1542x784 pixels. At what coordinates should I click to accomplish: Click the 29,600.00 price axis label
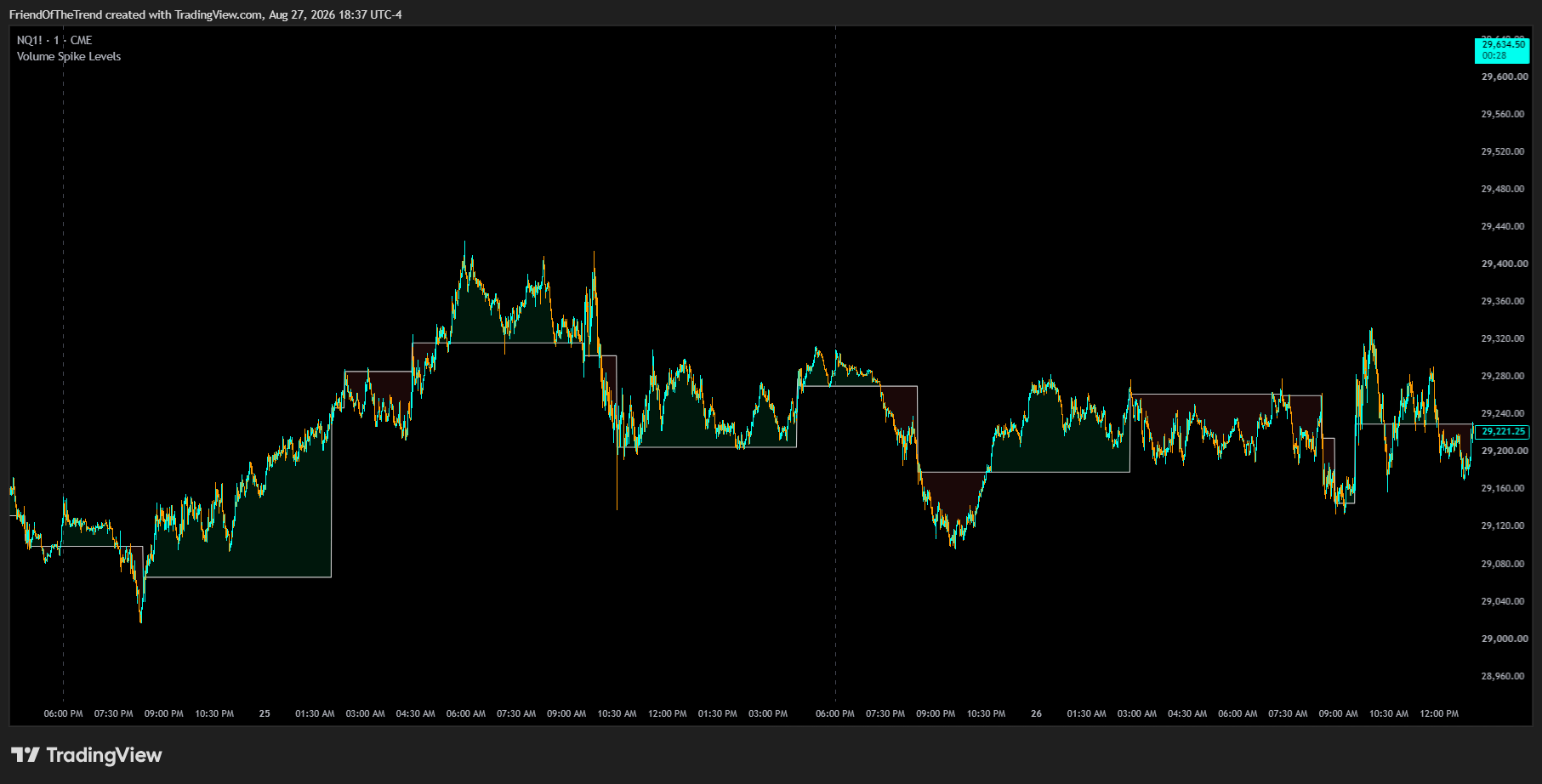click(1505, 77)
